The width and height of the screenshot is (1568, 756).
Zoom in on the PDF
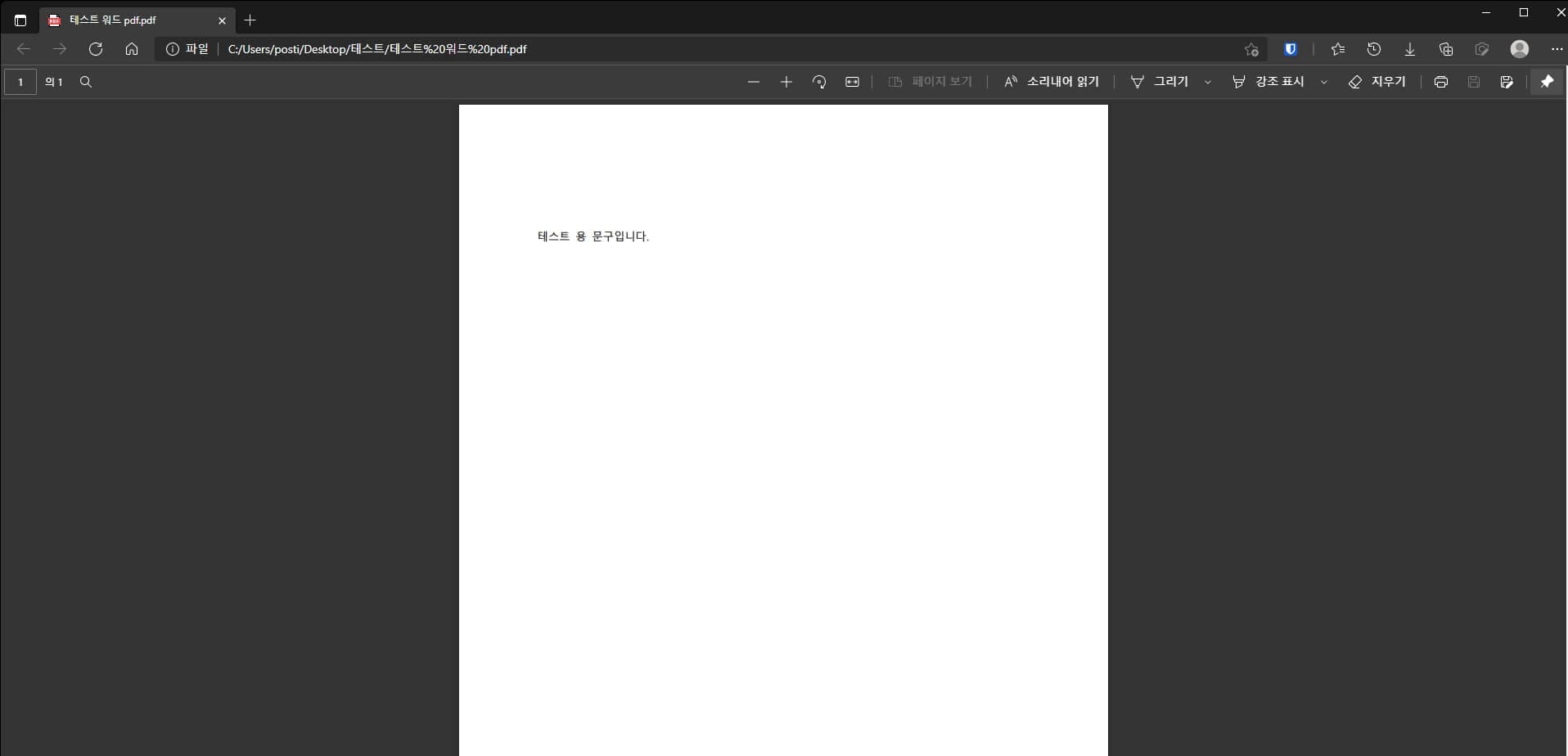[x=786, y=81]
